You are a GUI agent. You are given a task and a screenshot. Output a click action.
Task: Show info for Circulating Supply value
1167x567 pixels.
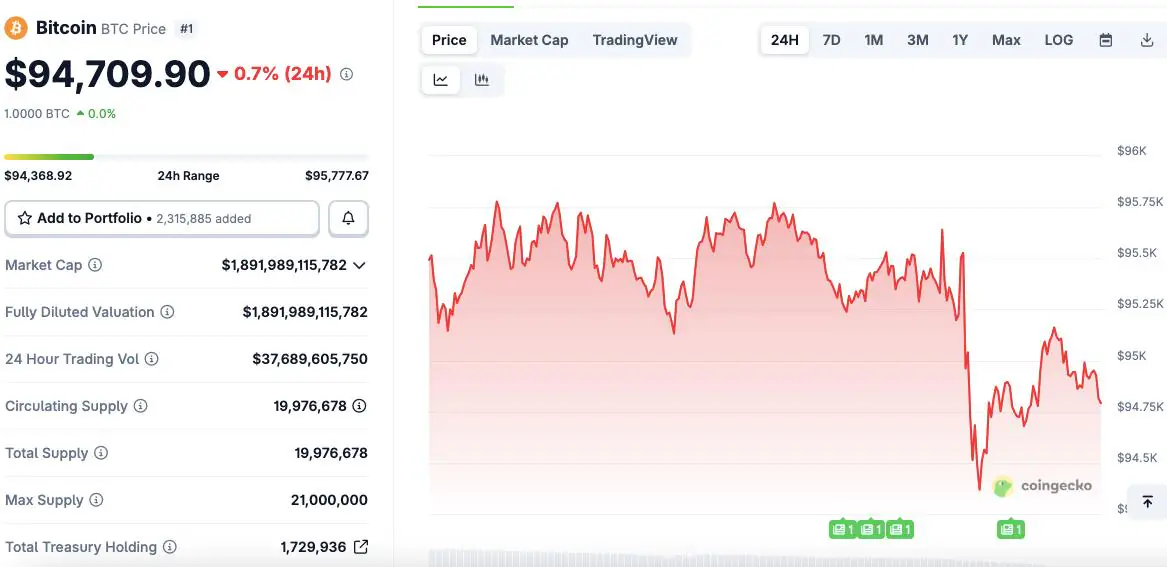(359, 406)
